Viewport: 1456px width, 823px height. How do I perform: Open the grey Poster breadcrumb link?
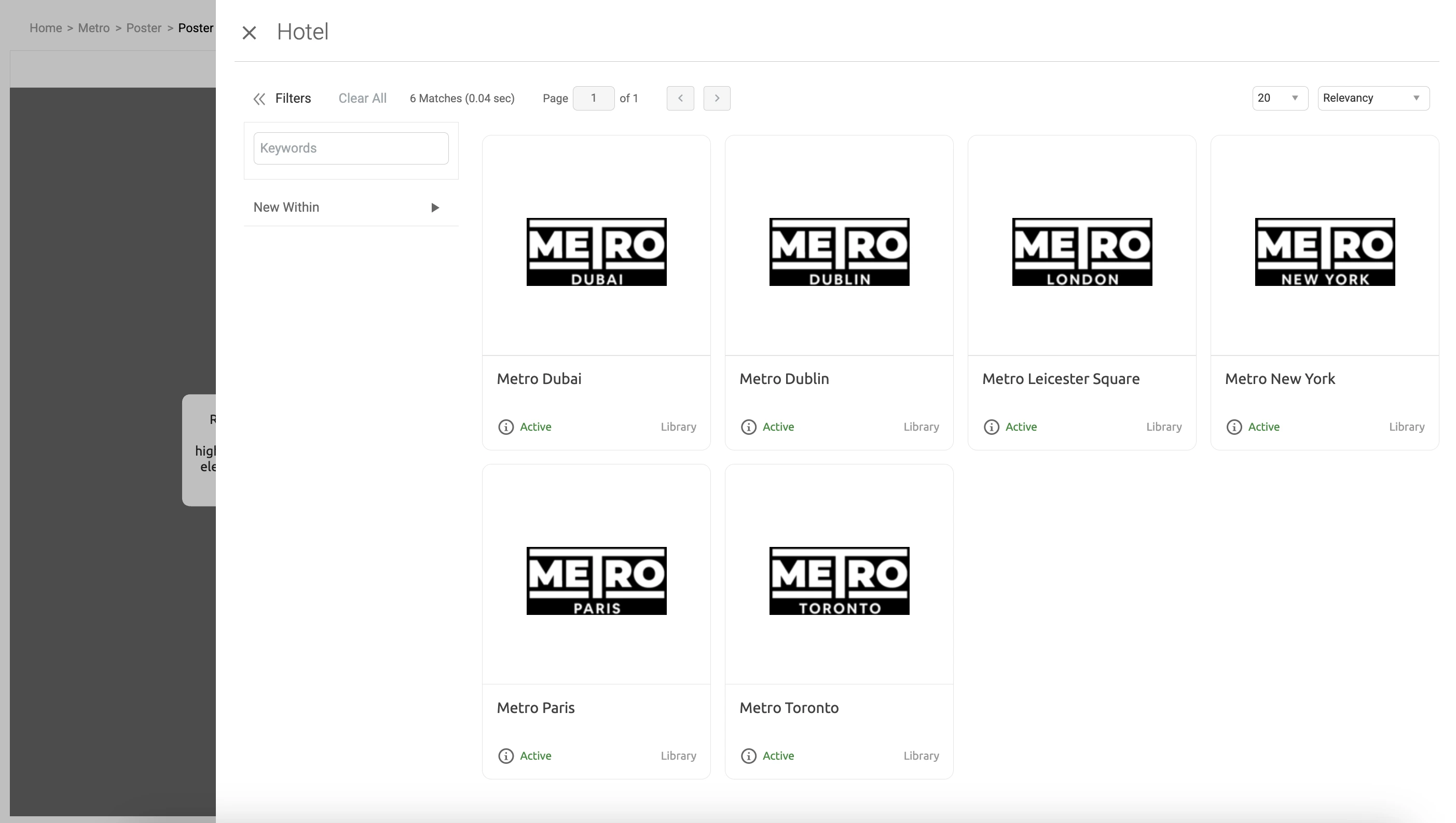coord(144,28)
